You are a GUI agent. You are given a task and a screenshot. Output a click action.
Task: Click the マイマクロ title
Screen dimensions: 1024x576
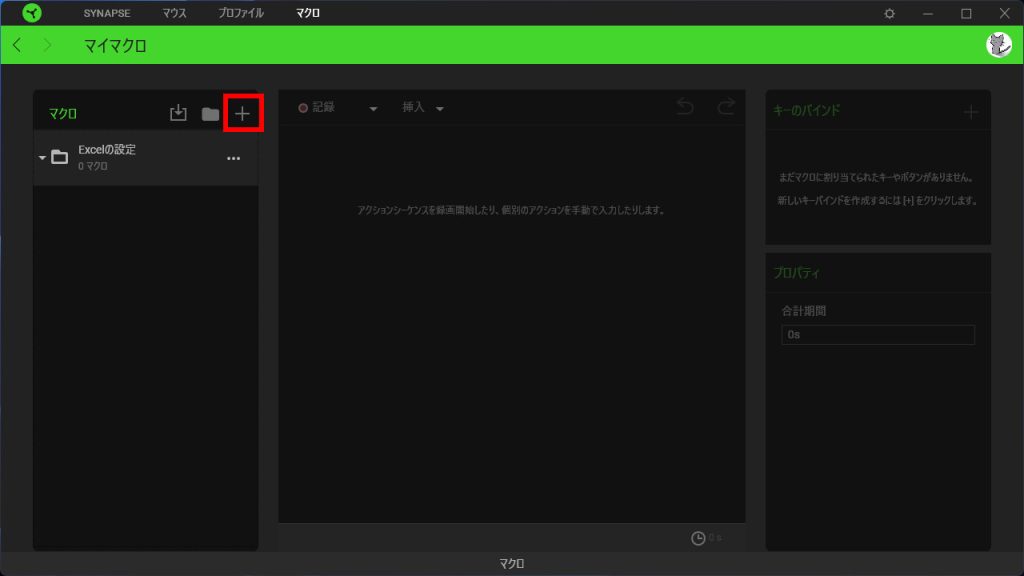point(115,46)
